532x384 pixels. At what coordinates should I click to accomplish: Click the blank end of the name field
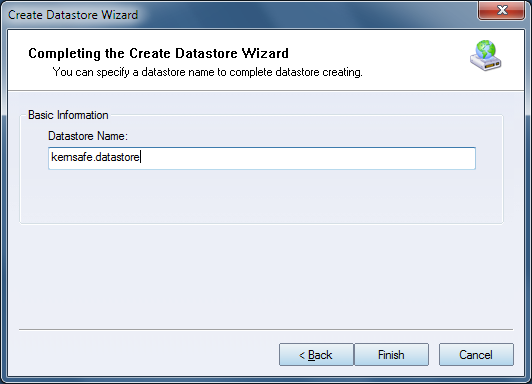coord(305,158)
